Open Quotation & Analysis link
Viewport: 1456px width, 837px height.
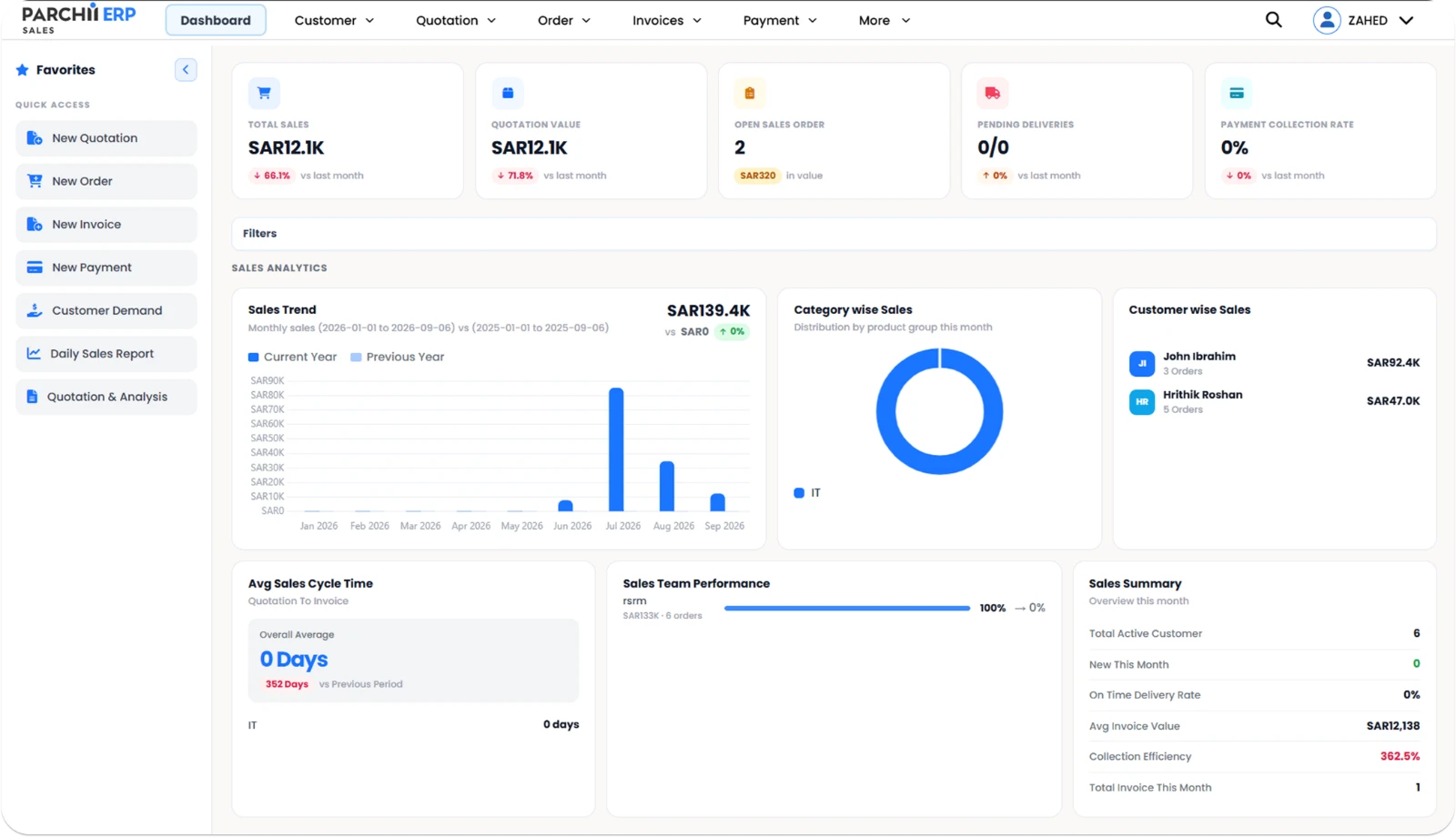pos(106,397)
